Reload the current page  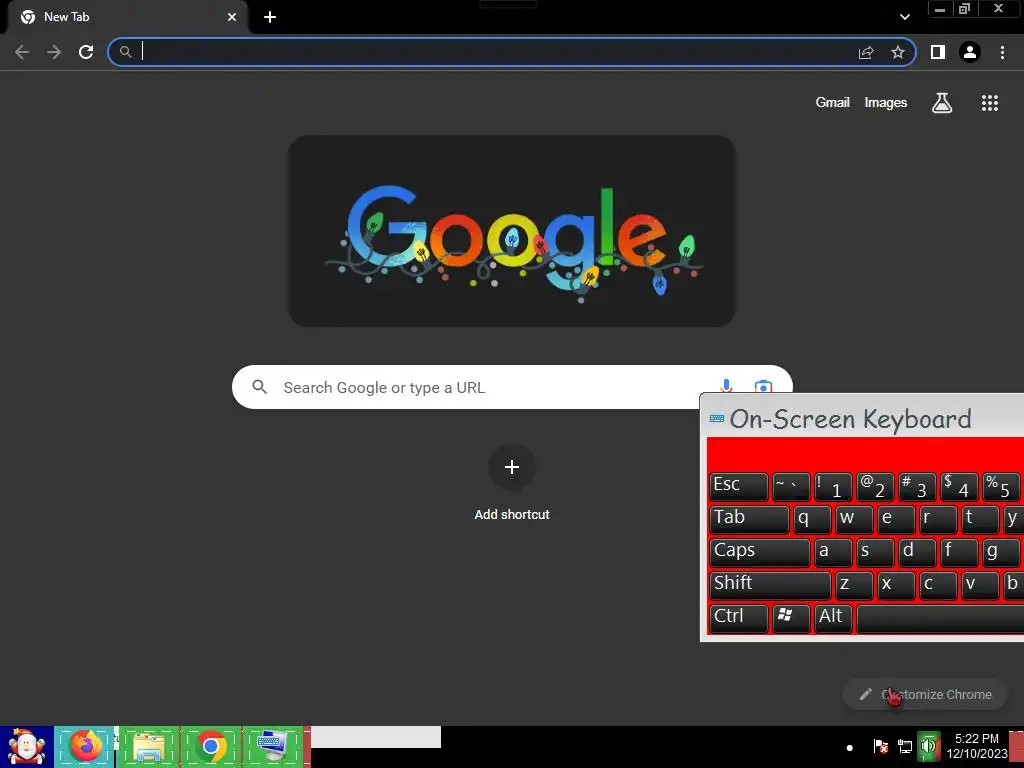tap(86, 52)
